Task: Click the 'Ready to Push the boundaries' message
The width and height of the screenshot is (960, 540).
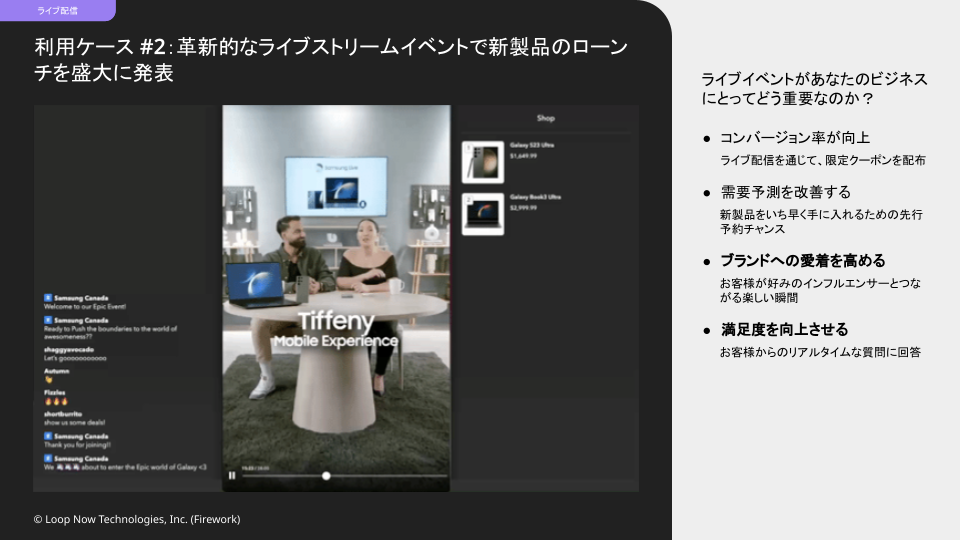Action: [110, 332]
